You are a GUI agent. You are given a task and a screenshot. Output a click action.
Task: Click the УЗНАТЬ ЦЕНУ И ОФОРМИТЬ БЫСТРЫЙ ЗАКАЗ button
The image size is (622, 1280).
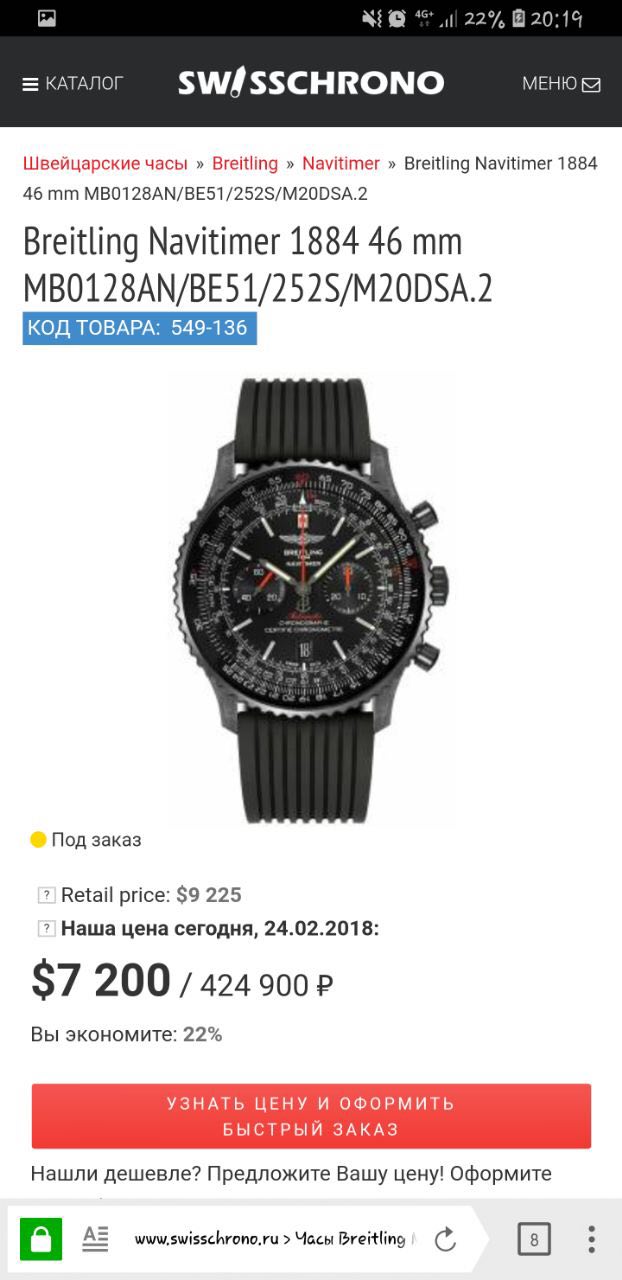[x=311, y=1116]
